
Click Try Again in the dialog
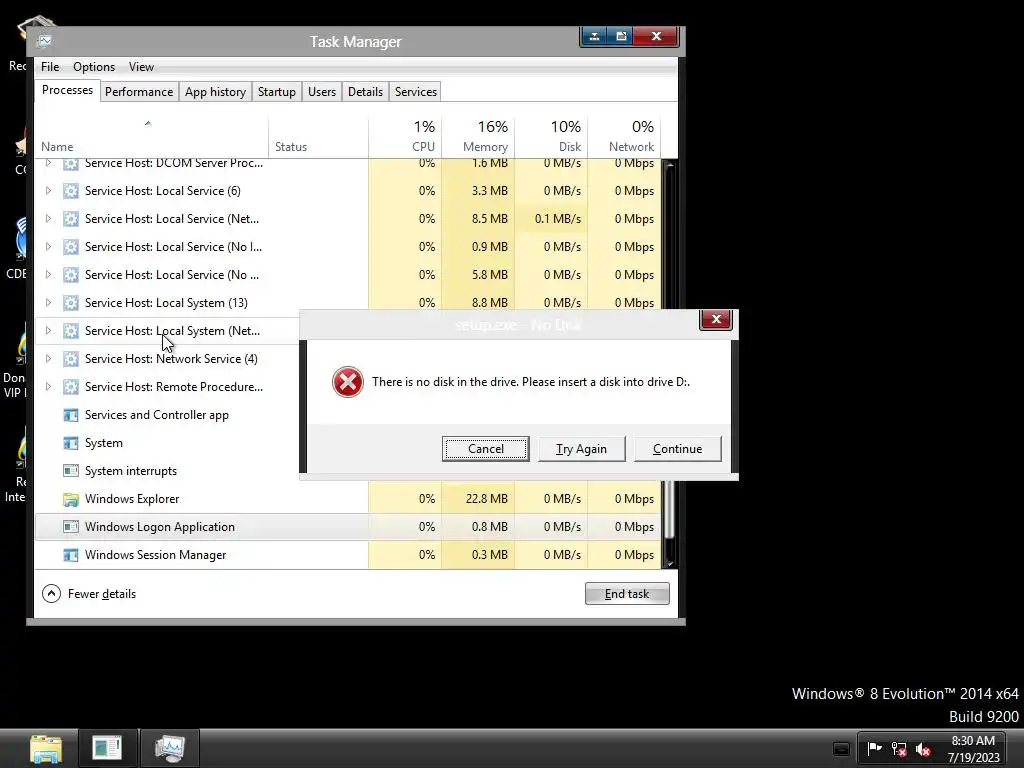click(x=581, y=449)
